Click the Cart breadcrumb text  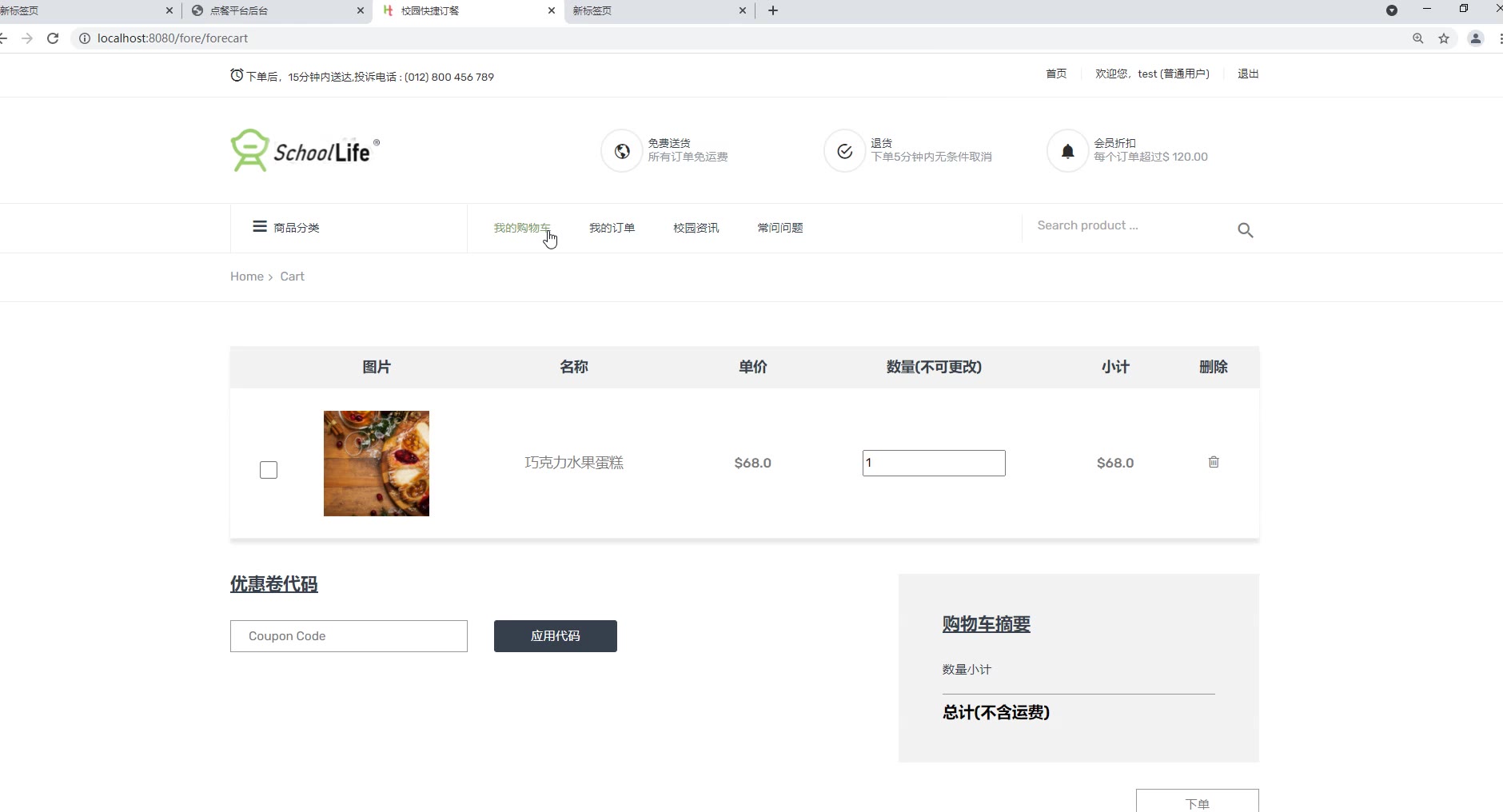pos(292,277)
